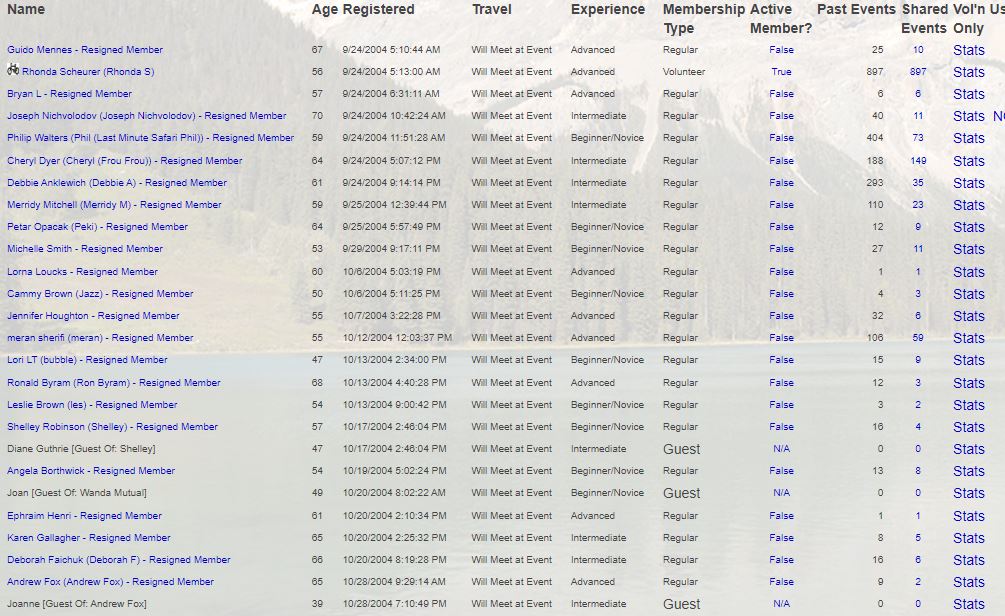Click N/A active status for Diane Guthrie

(781, 449)
